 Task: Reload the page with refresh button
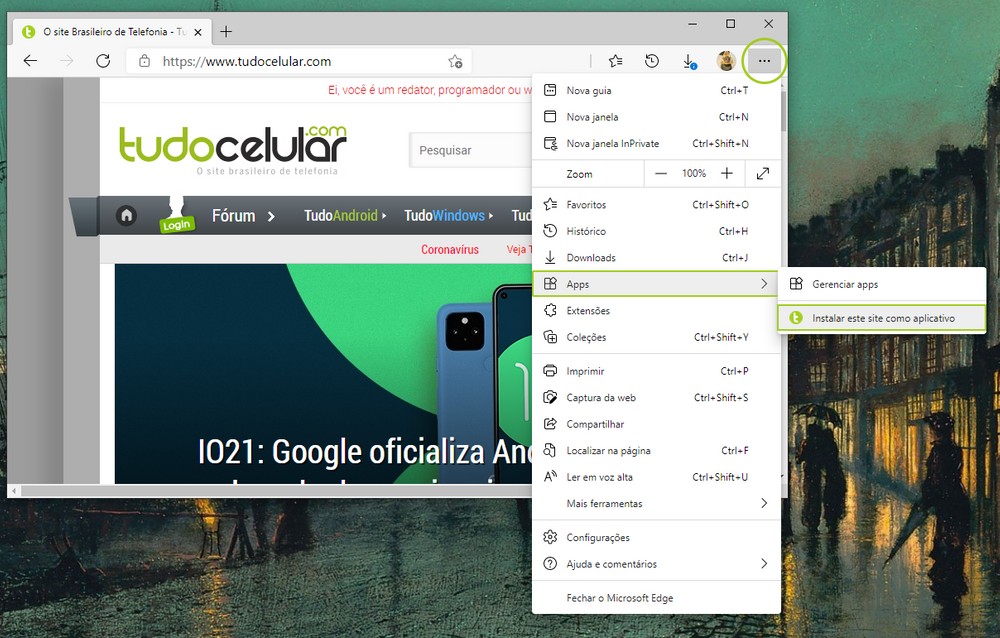click(103, 61)
